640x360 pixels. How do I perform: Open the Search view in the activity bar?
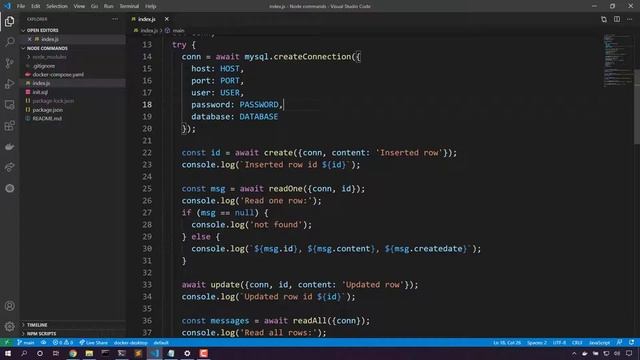10,42
